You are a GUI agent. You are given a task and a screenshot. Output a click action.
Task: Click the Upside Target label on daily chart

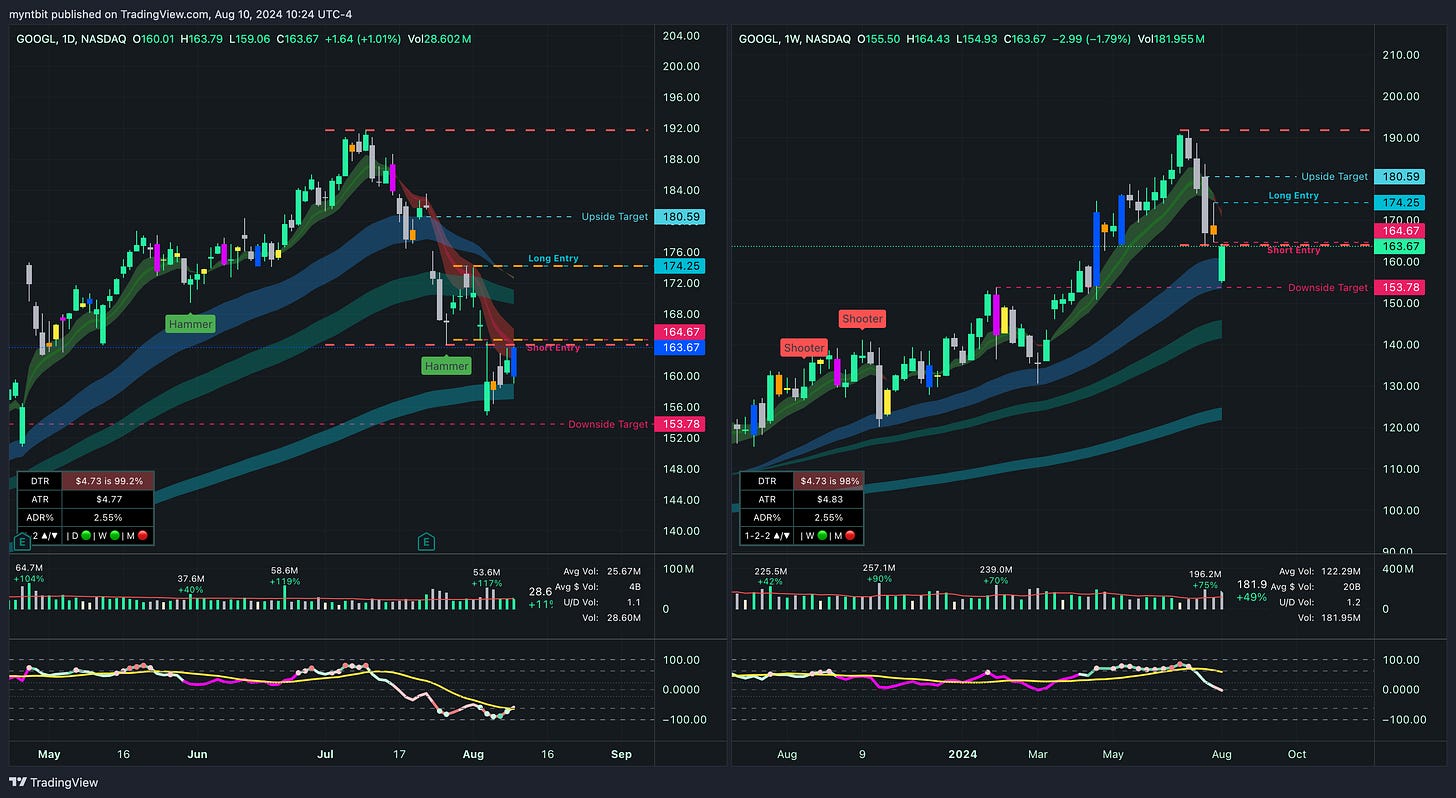(614, 217)
